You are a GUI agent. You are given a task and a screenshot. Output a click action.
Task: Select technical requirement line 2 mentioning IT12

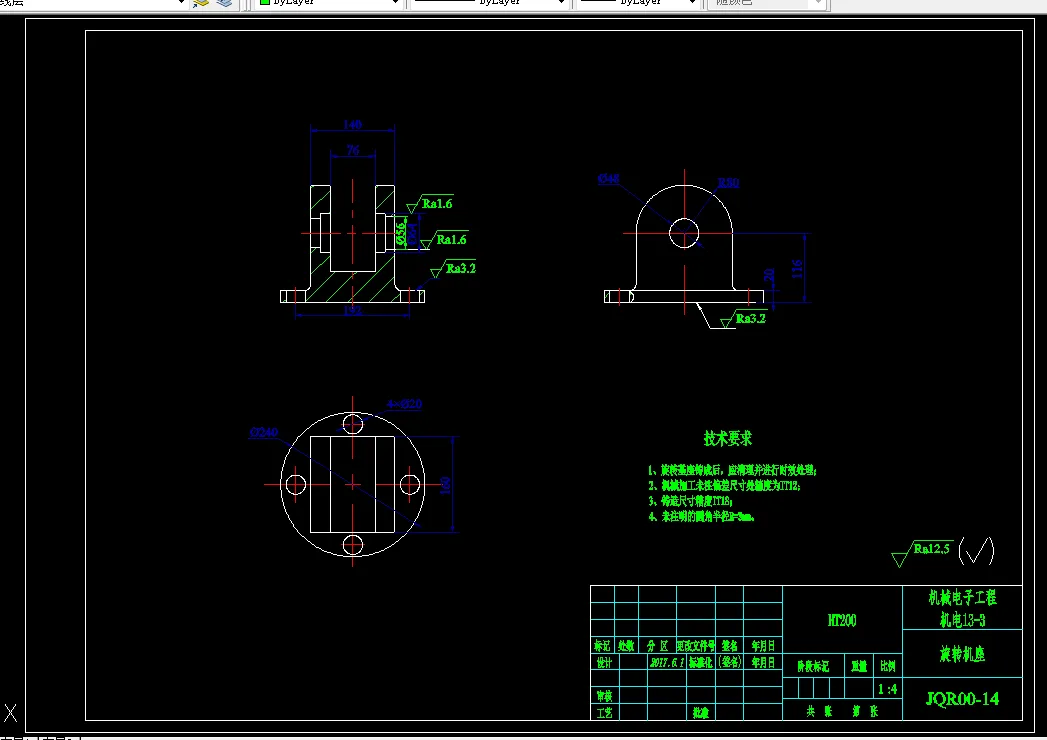[724, 486]
